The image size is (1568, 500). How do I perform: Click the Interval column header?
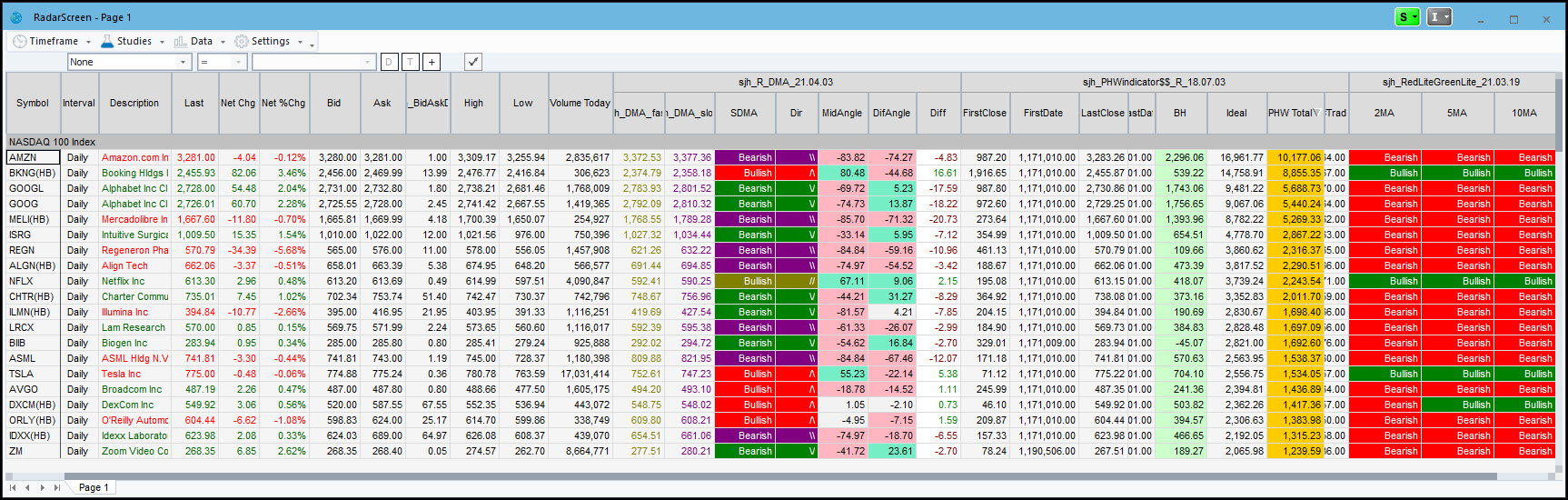79,103
